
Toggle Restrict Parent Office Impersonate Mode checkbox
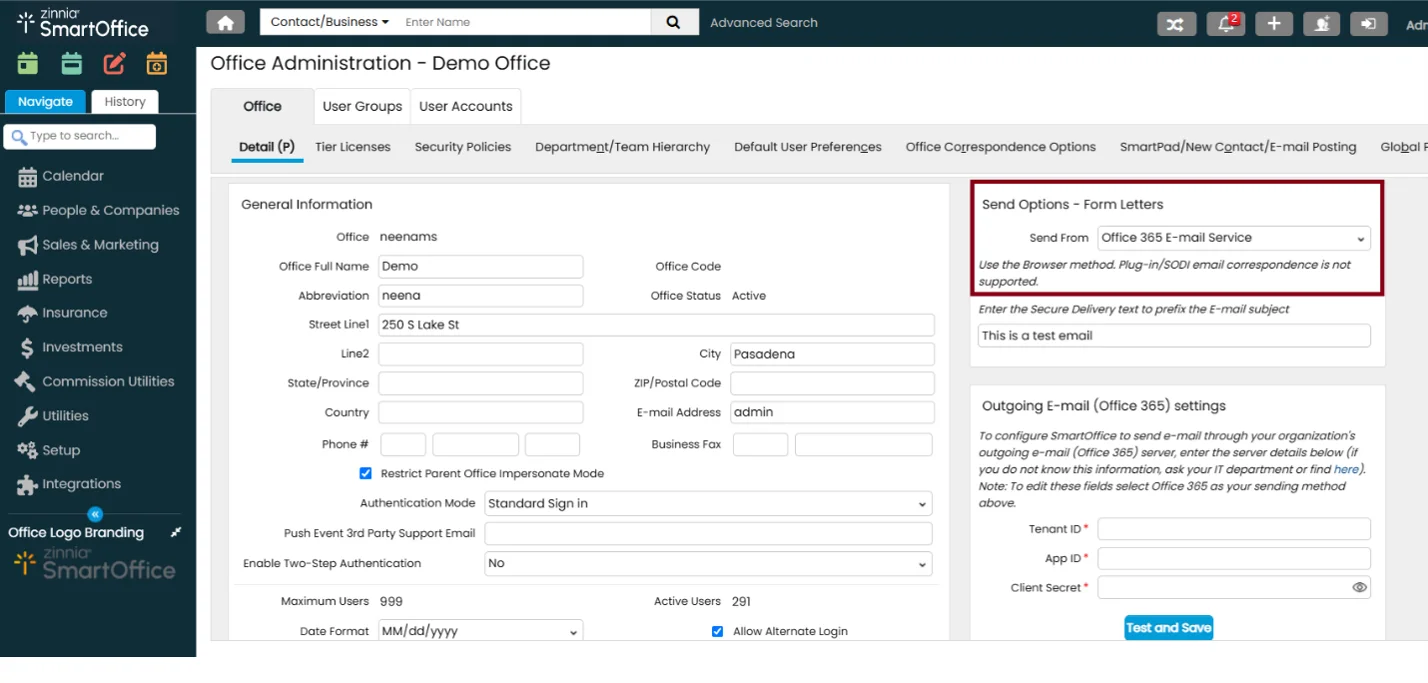coord(366,473)
